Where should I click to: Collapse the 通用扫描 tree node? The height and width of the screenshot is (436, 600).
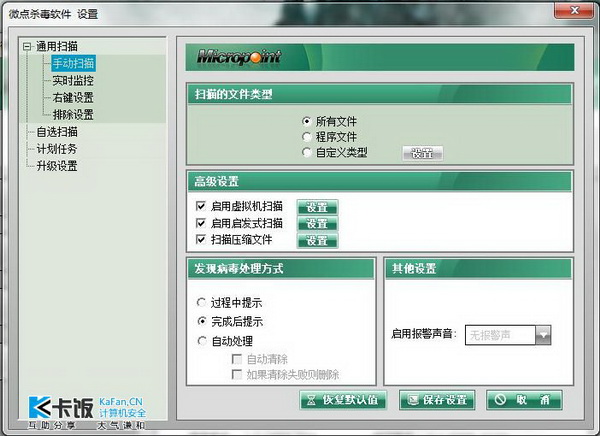point(27,46)
